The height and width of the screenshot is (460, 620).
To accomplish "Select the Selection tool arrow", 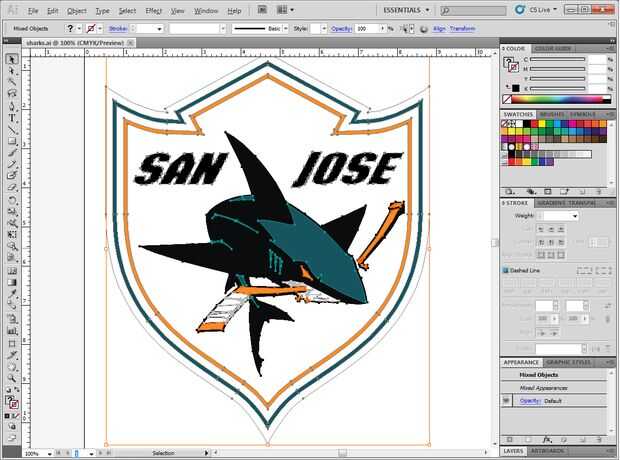I will click(x=12, y=59).
